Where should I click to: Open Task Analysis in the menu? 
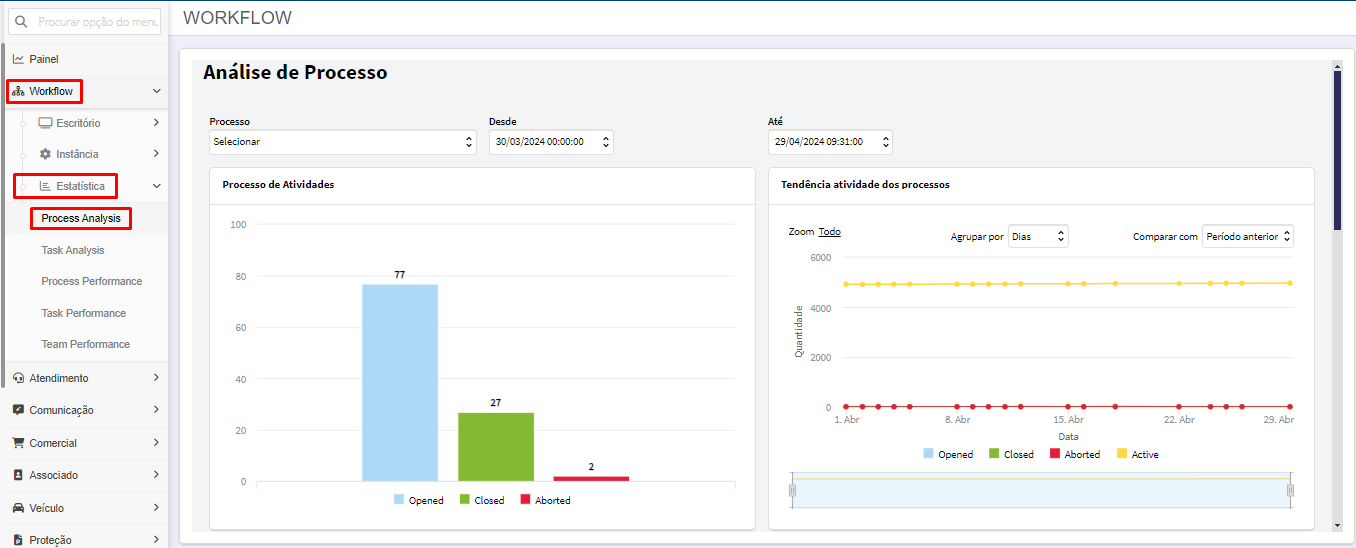coord(73,250)
